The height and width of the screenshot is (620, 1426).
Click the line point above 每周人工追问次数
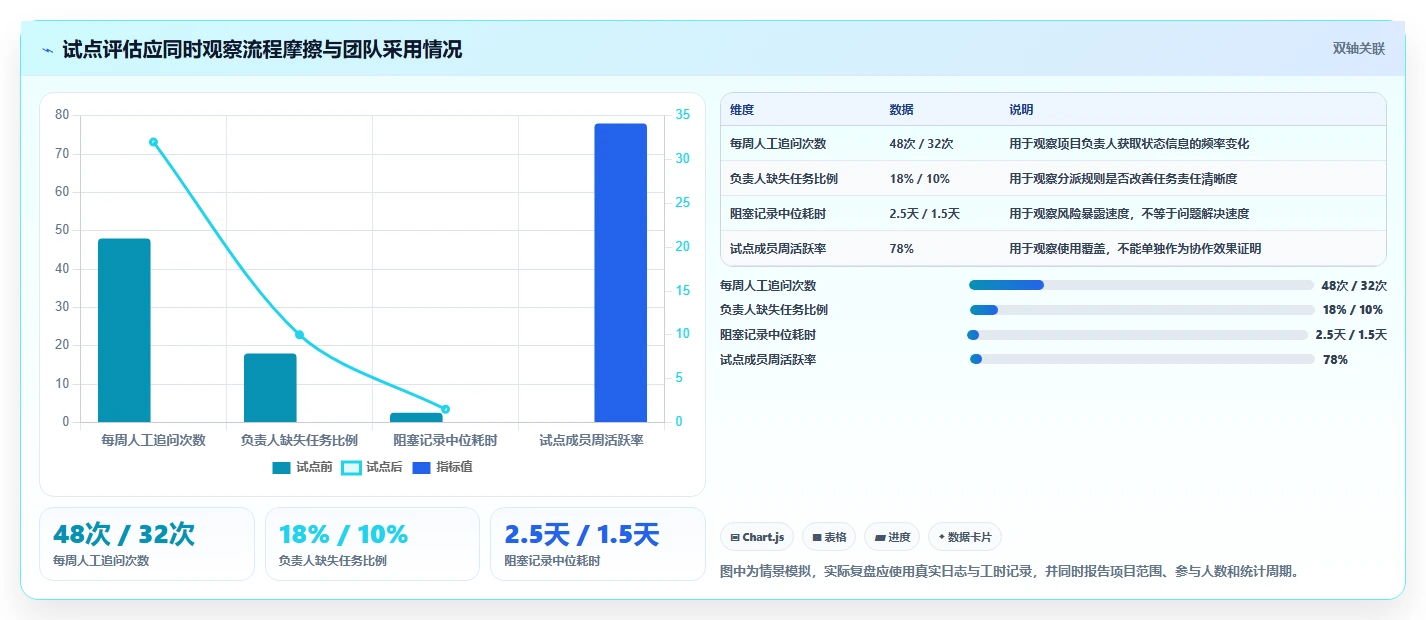click(x=153, y=142)
